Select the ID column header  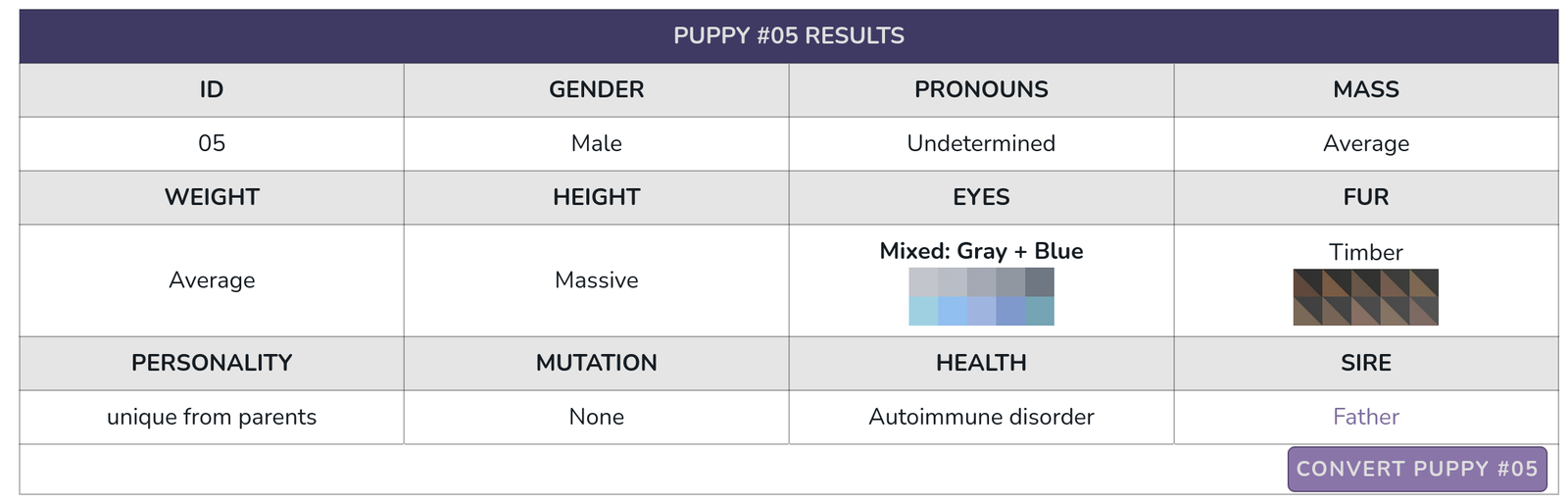(212, 90)
